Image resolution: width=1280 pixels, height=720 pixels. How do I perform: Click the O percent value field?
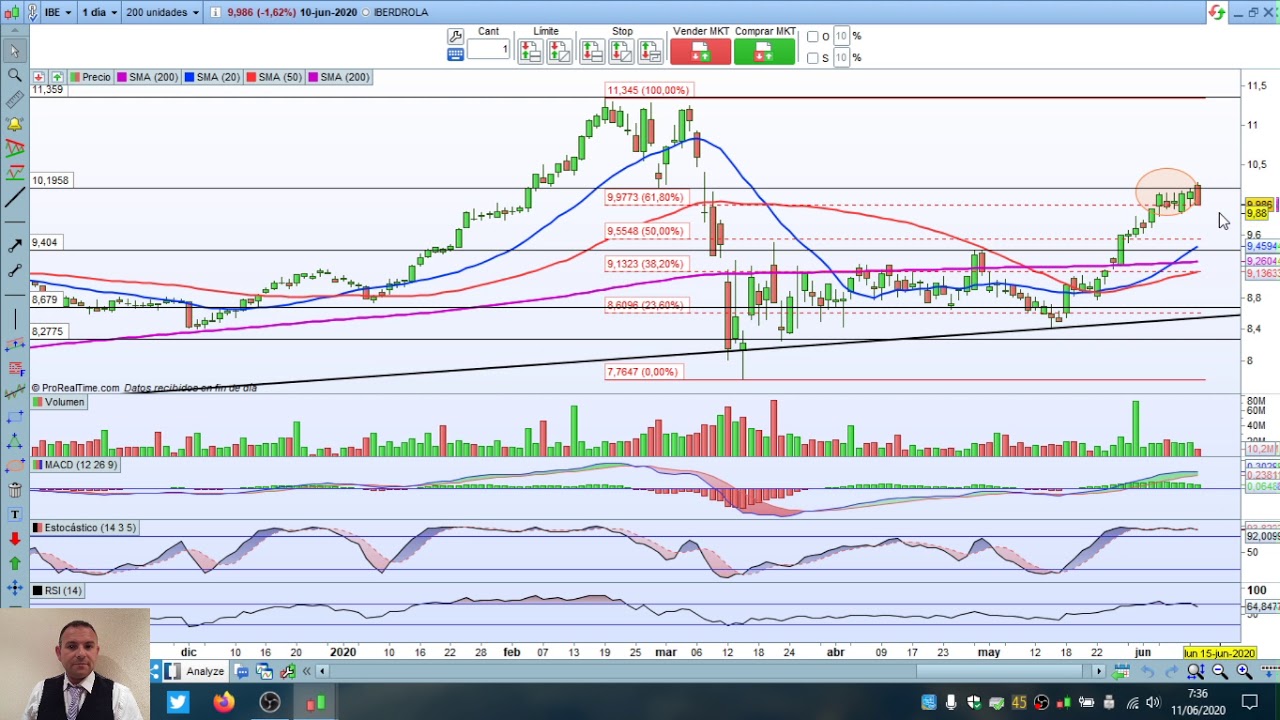tap(841, 36)
